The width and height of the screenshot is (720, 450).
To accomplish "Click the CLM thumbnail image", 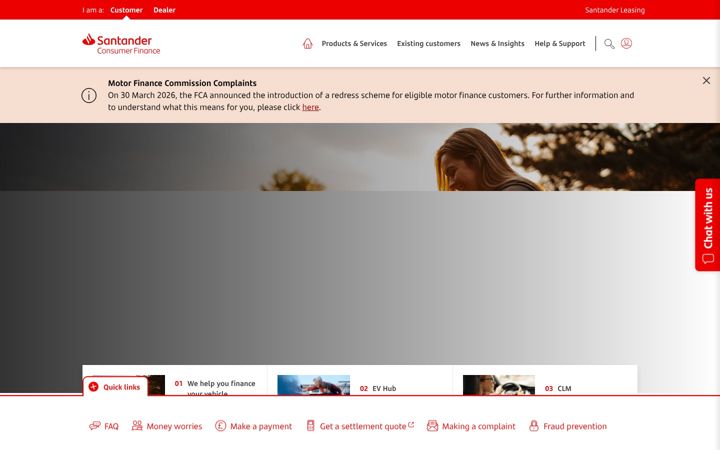I will (x=499, y=385).
